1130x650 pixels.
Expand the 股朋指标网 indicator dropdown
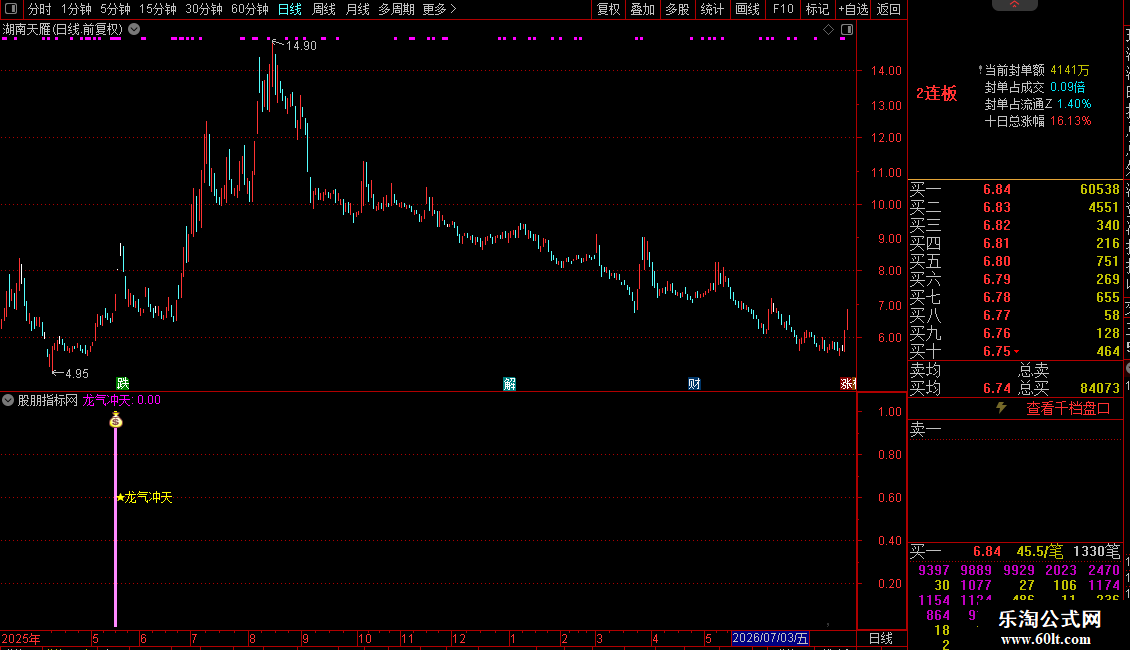pyautogui.click(x=8, y=400)
